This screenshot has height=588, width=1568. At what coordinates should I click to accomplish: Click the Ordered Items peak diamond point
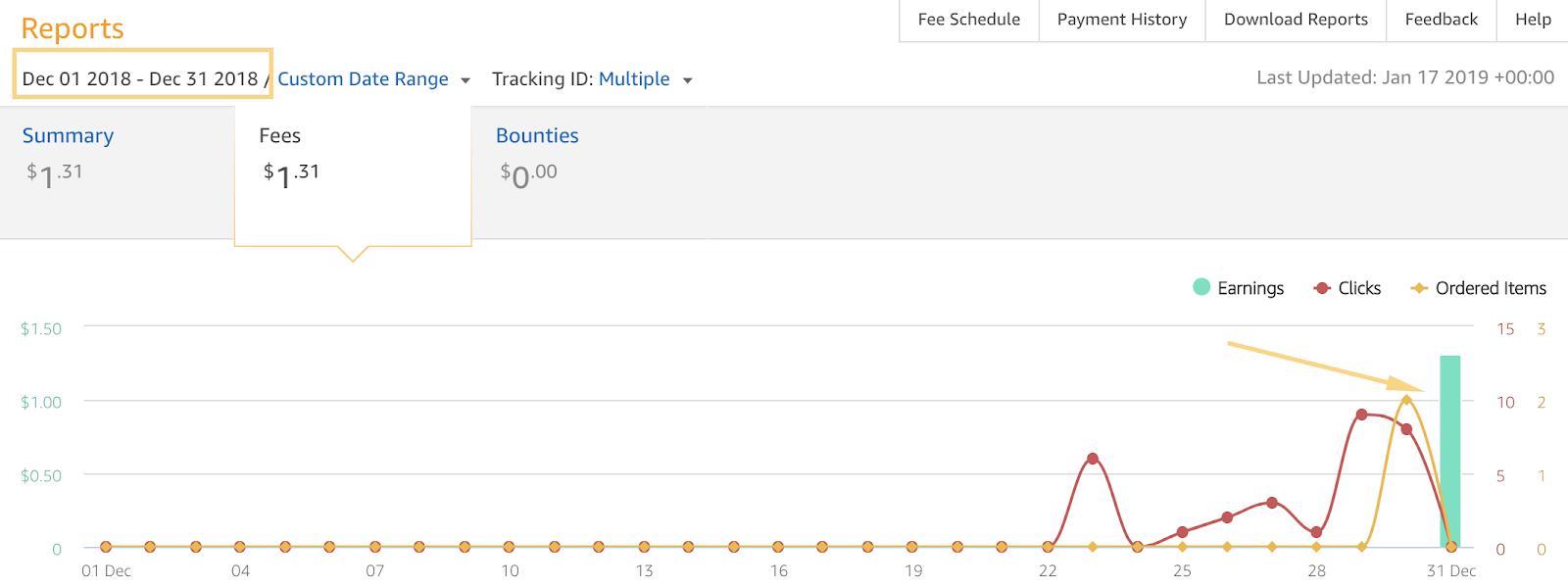(1406, 400)
